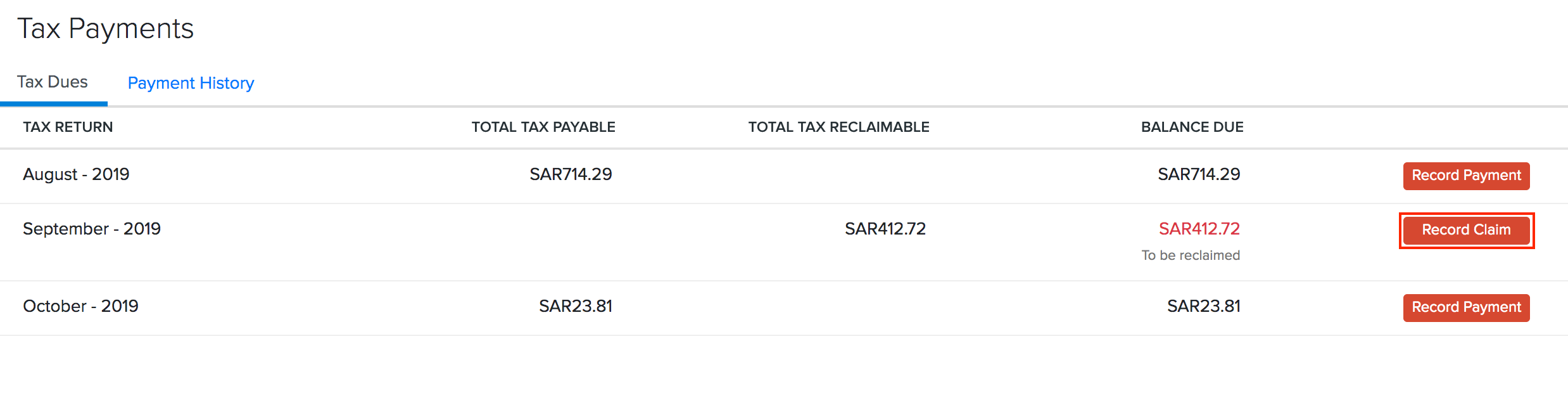Image resolution: width=1568 pixels, height=393 pixels.
Task: Click Record Payment for August - 2019
Action: click(1466, 176)
